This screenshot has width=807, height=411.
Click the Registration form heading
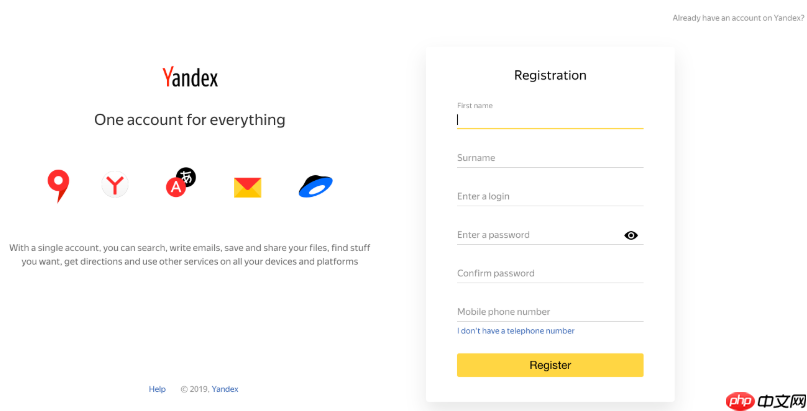pyautogui.click(x=550, y=75)
